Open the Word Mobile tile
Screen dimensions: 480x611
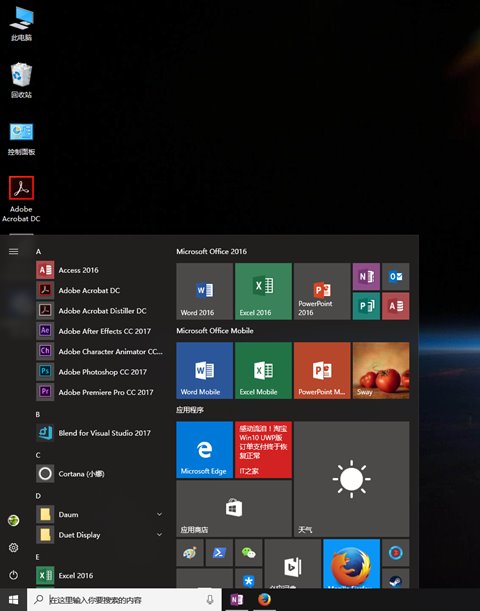click(x=205, y=371)
